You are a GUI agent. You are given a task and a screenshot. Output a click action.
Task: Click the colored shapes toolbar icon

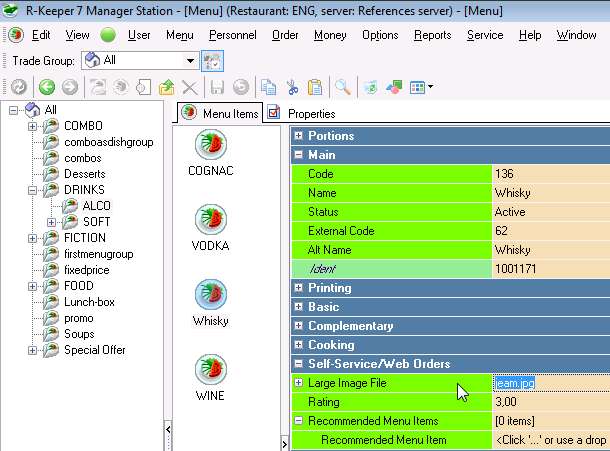pos(394,87)
